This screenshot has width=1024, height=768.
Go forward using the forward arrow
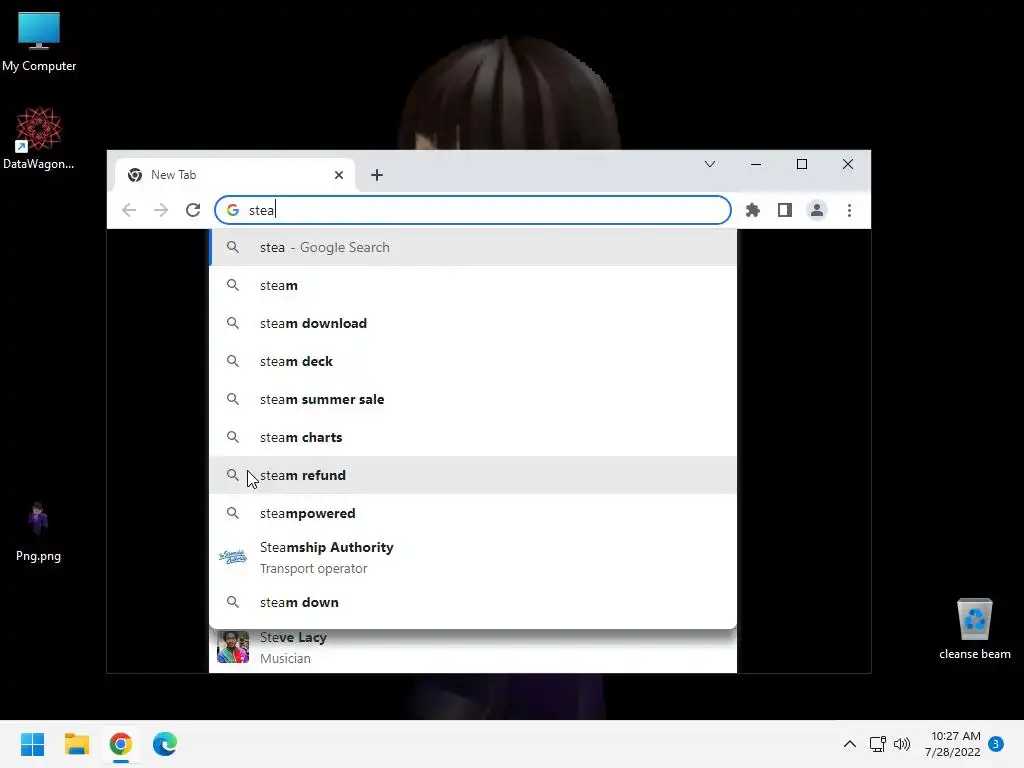(161, 210)
